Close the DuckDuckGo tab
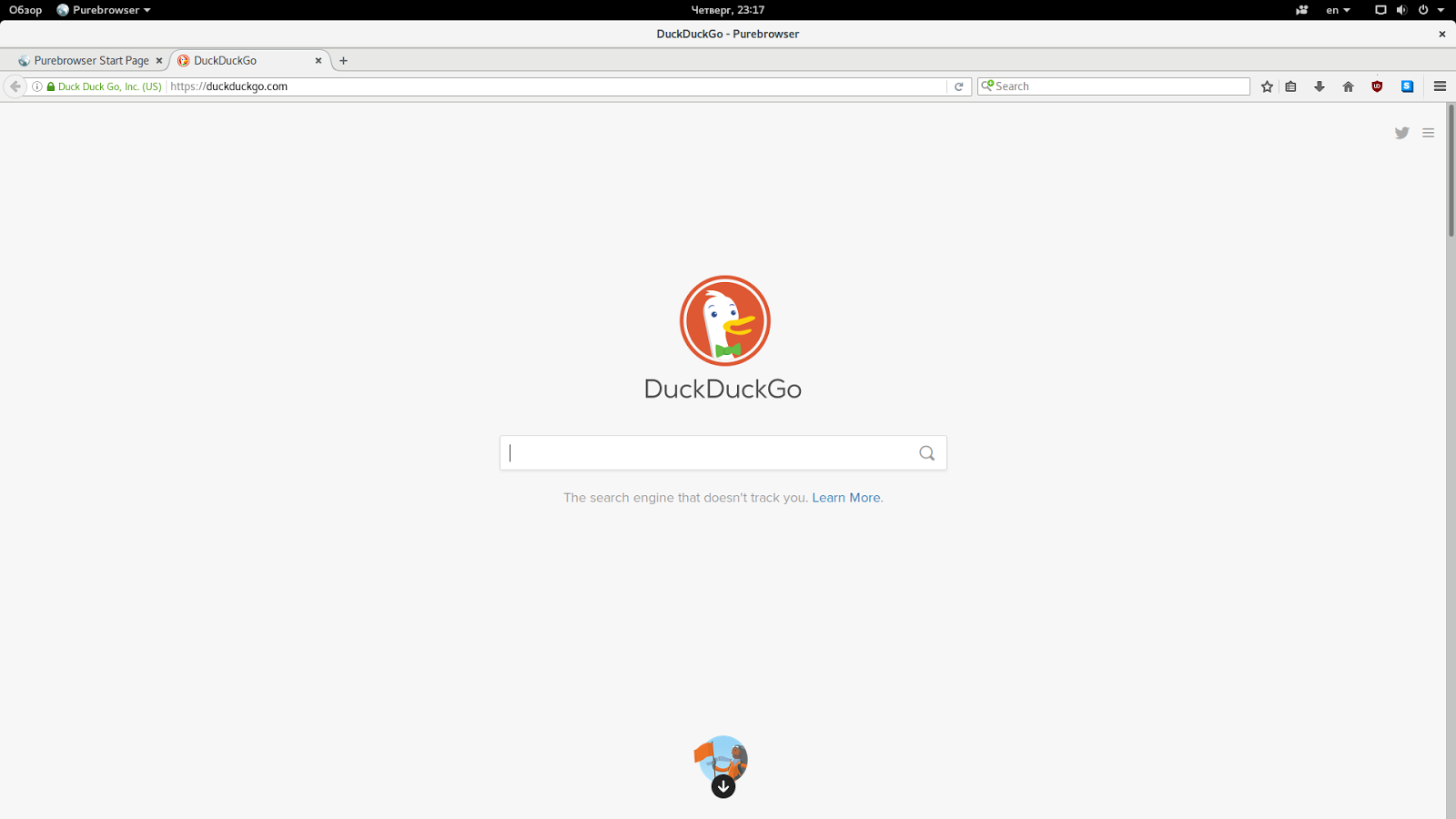This screenshot has height=819, width=1456. pos(318,61)
